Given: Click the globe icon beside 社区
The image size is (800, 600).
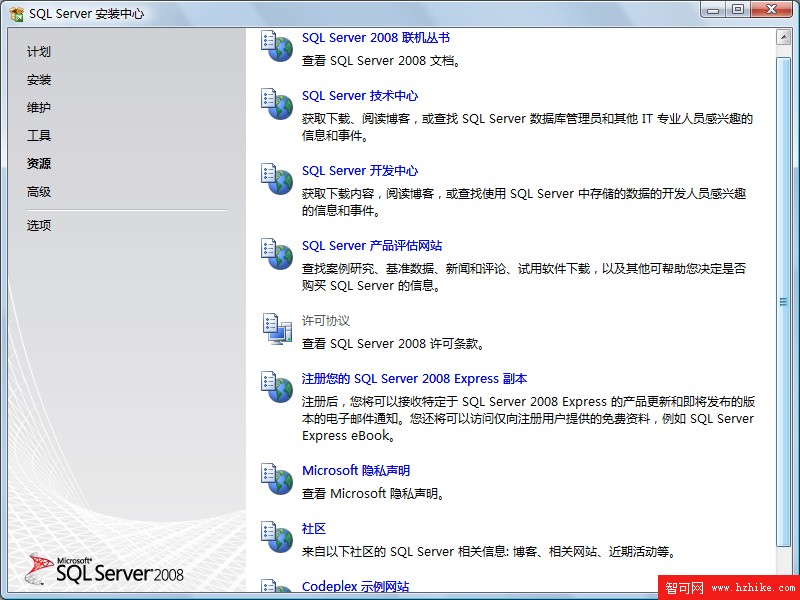Looking at the screenshot, I should 277,537.
